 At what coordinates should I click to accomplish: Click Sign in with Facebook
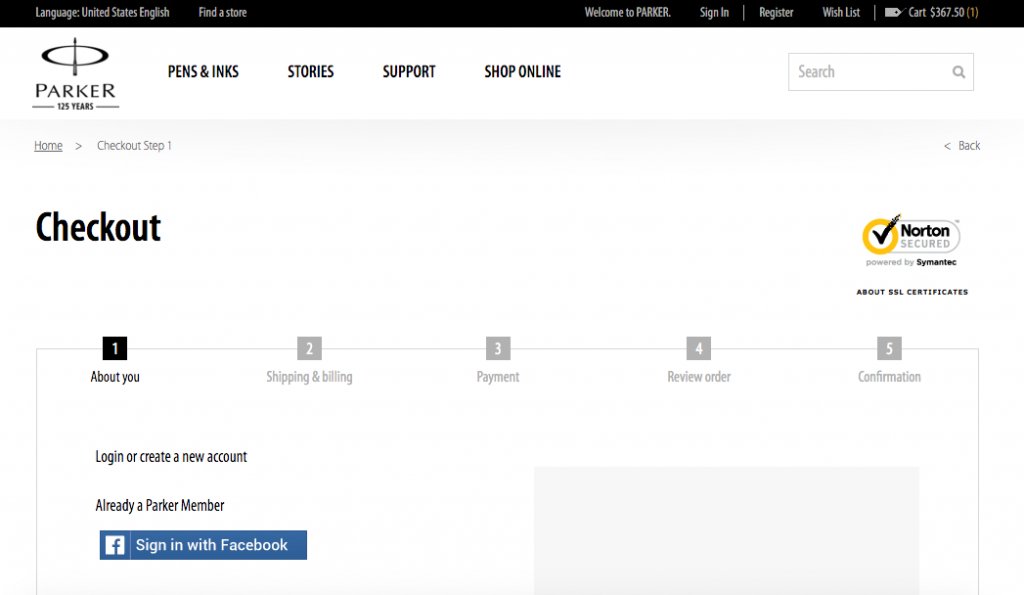click(x=202, y=545)
